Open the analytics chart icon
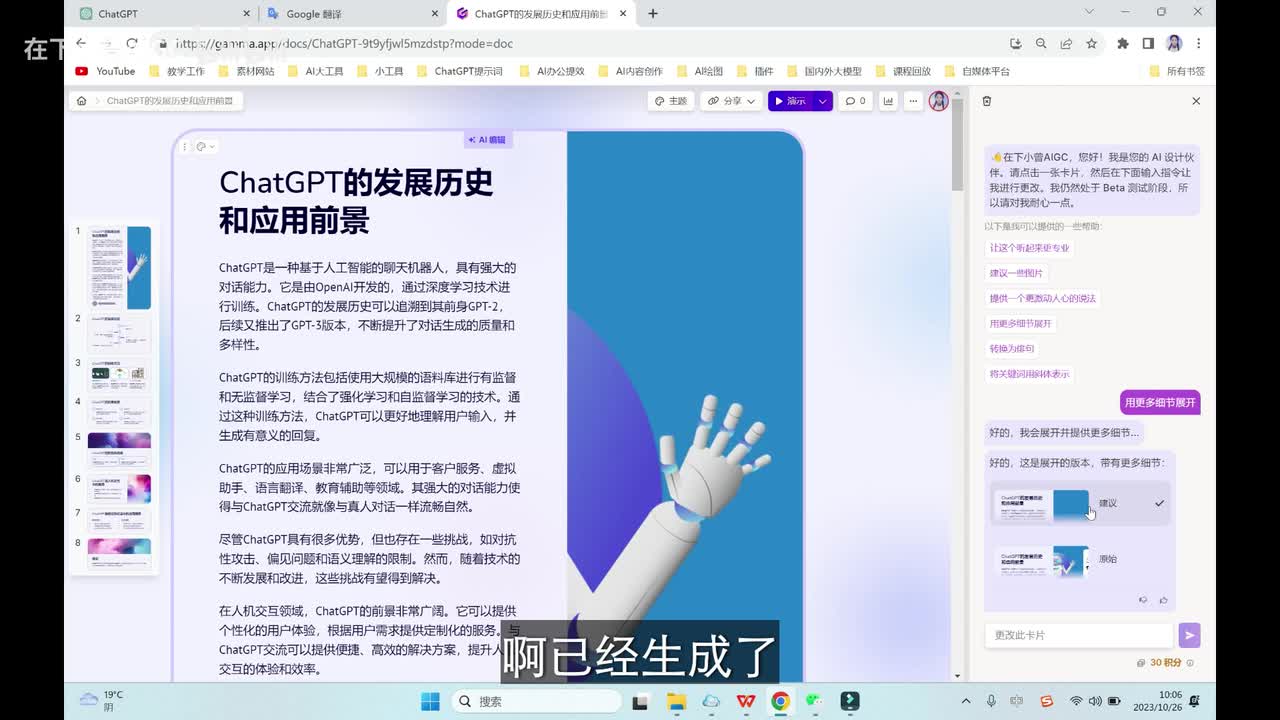This screenshot has height=720, width=1280. pyautogui.click(x=888, y=101)
